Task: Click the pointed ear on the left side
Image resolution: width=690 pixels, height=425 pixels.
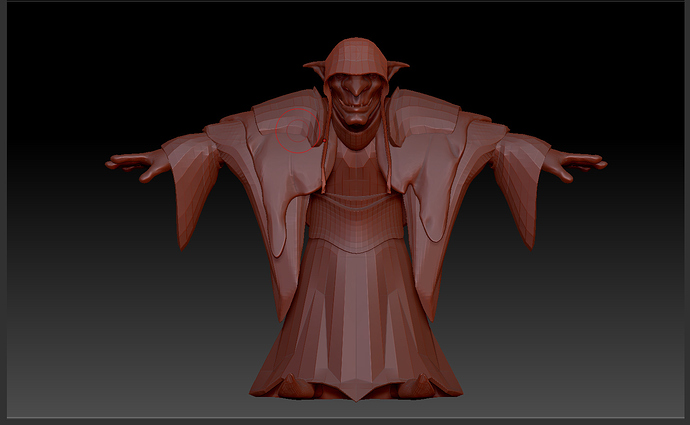Action: [315, 68]
